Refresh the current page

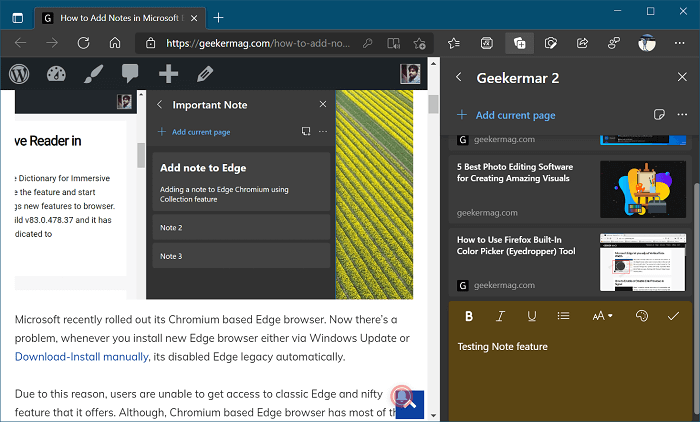pyautogui.click(x=83, y=43)
